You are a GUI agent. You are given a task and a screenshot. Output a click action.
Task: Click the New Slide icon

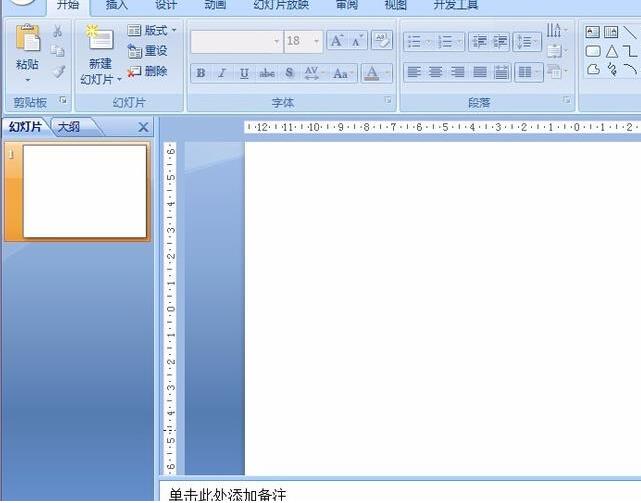(101, 38)
